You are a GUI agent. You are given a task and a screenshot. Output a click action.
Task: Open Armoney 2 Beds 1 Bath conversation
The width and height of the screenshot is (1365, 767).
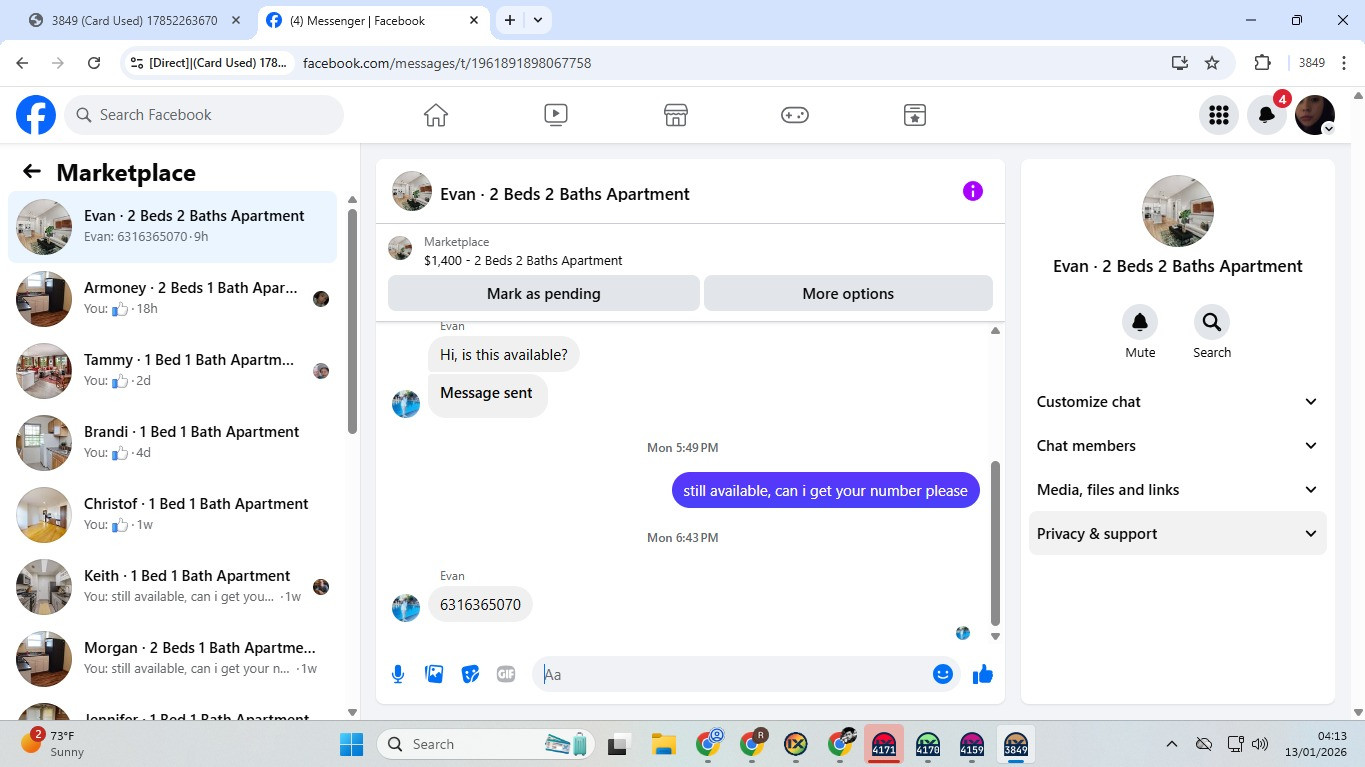173,299
